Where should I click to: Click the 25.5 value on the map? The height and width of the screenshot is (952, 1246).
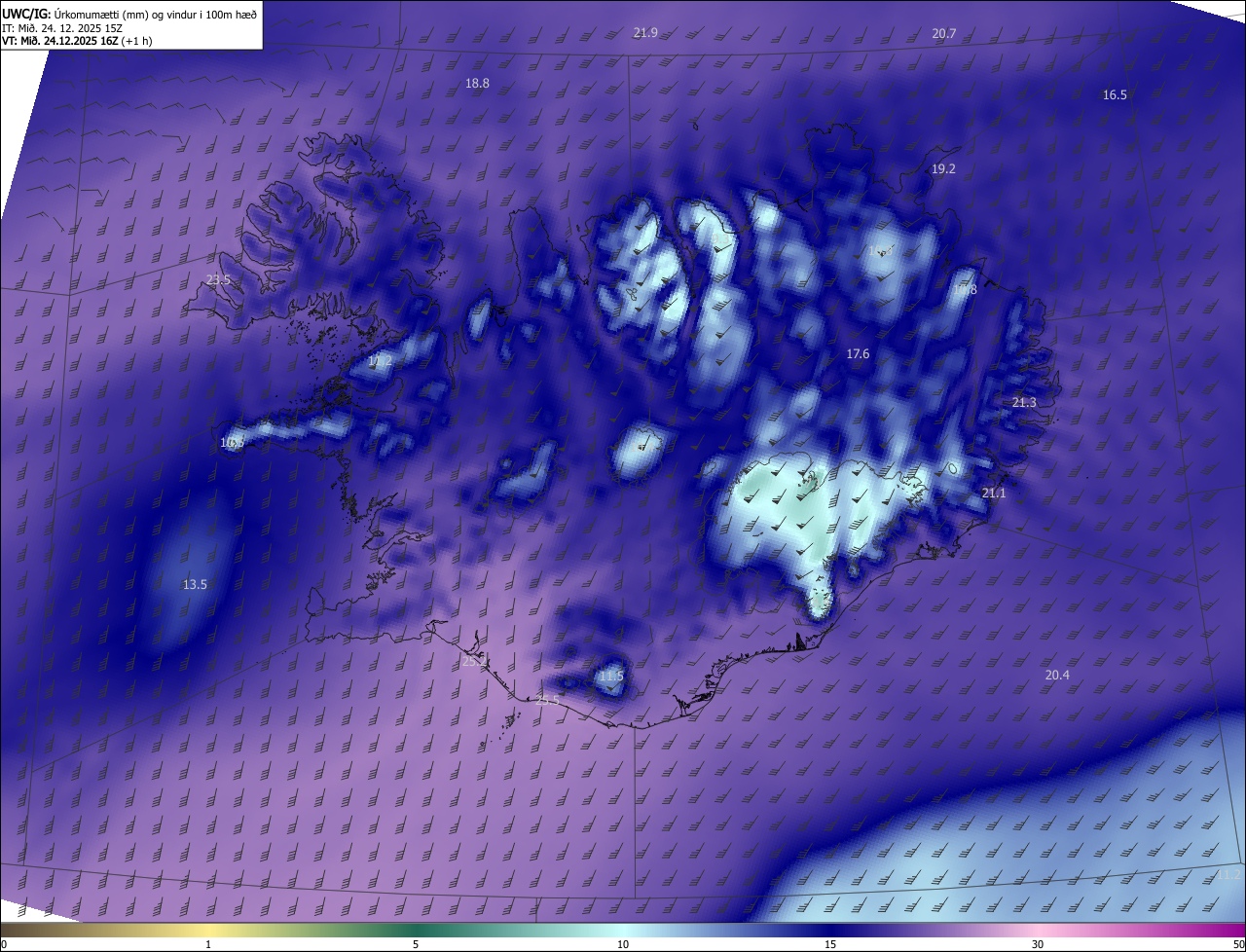click(x=548, y=700)
